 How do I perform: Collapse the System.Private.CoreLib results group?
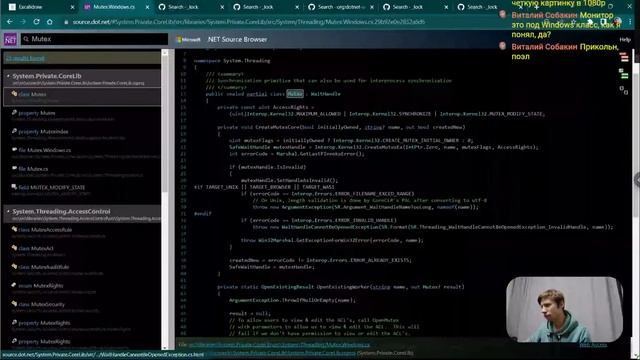[8, 76]
